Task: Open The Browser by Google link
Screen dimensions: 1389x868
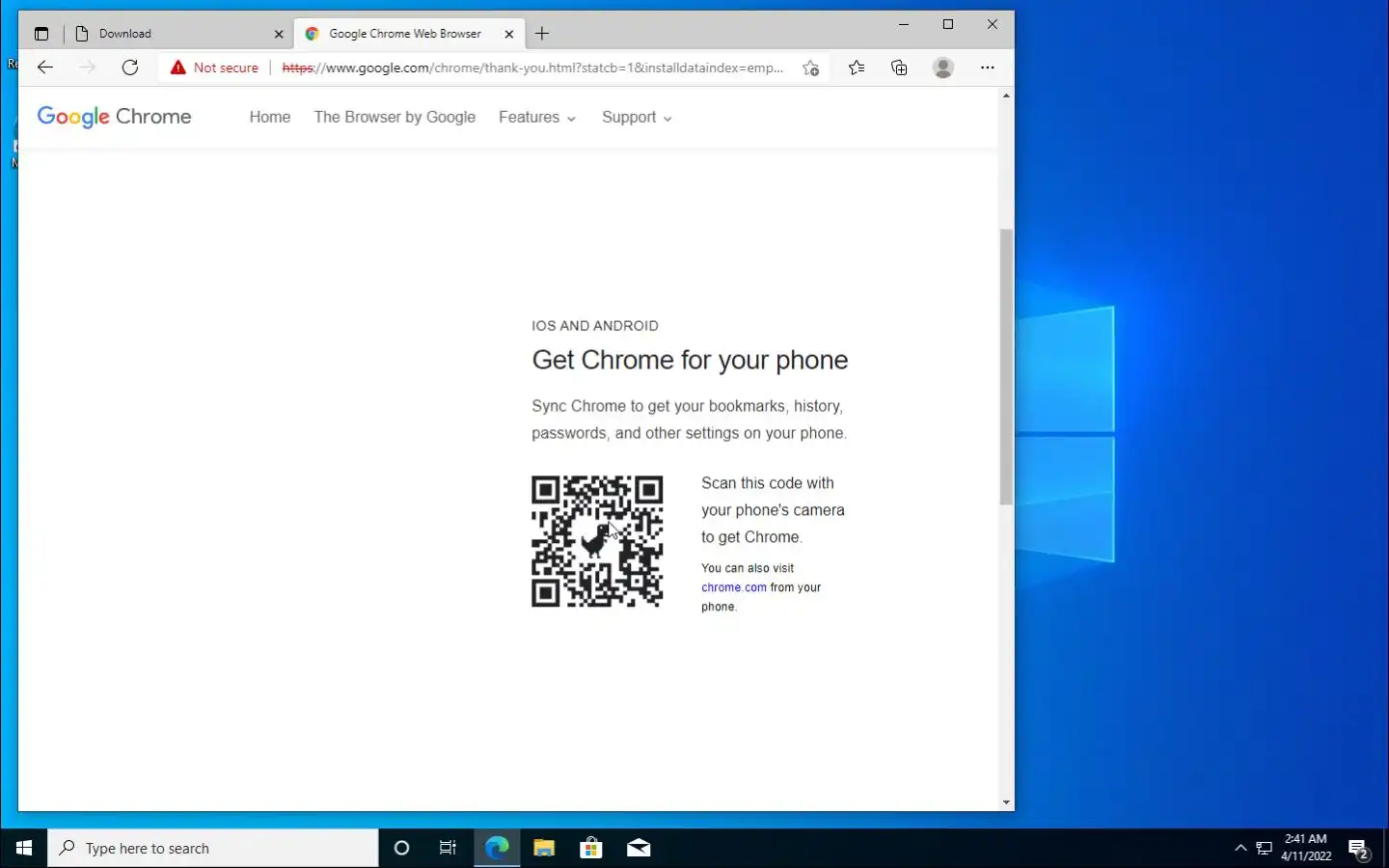Action: pos(395,117)
